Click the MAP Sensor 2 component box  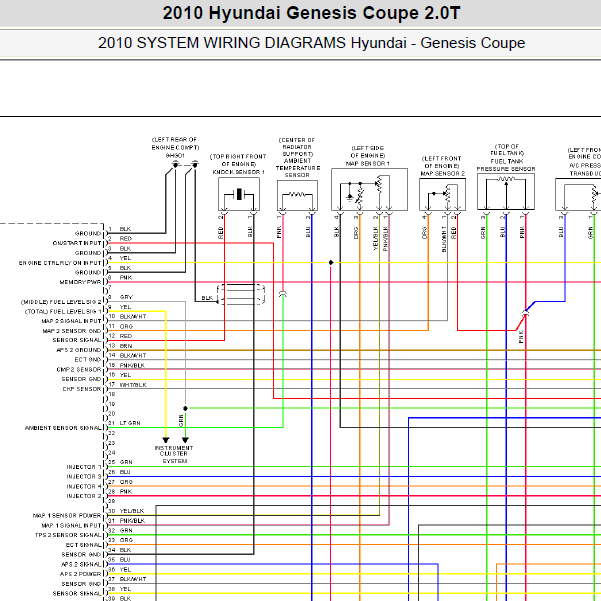[442, 195]
